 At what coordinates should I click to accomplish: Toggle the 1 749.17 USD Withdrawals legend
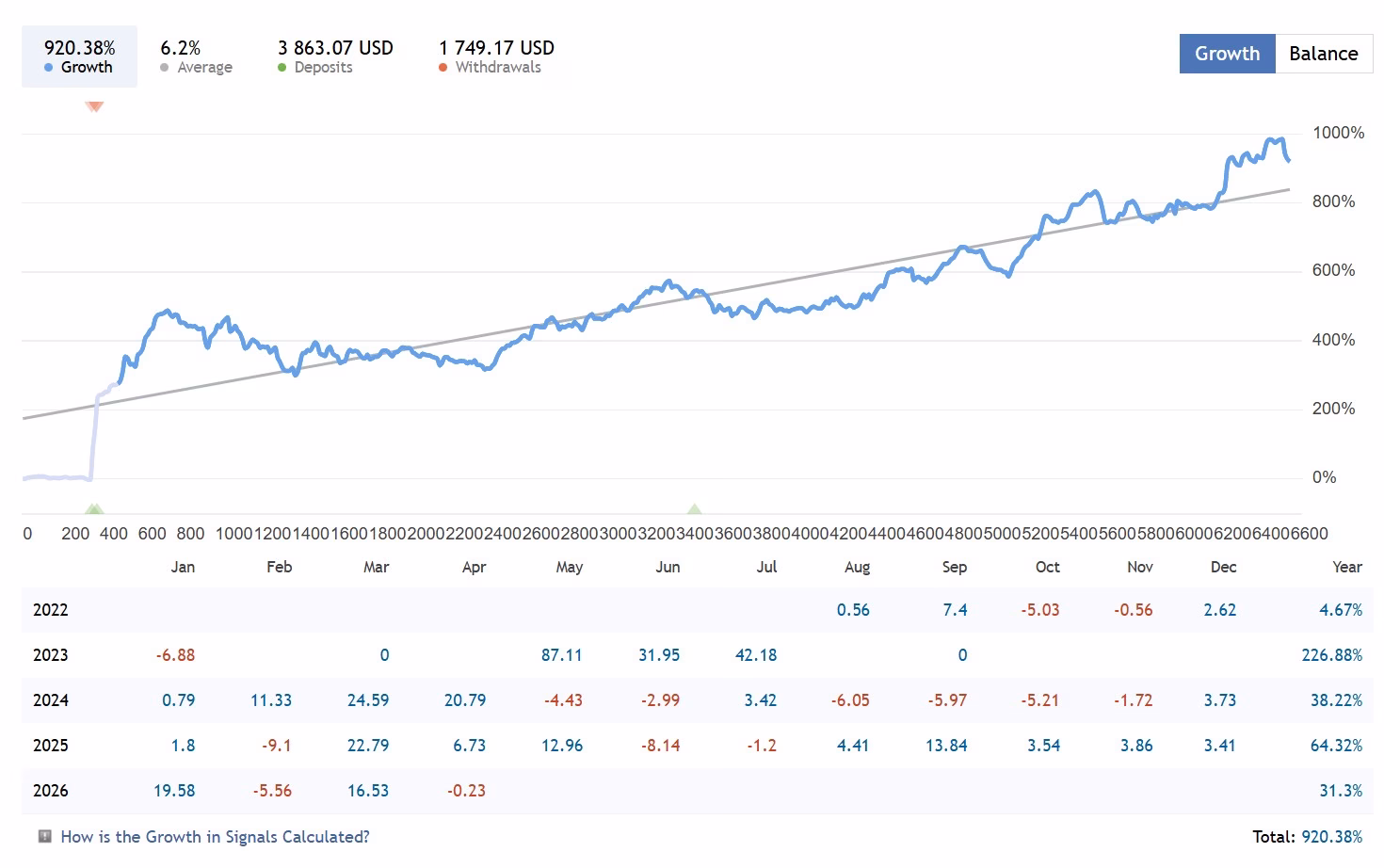pos(495,56)
